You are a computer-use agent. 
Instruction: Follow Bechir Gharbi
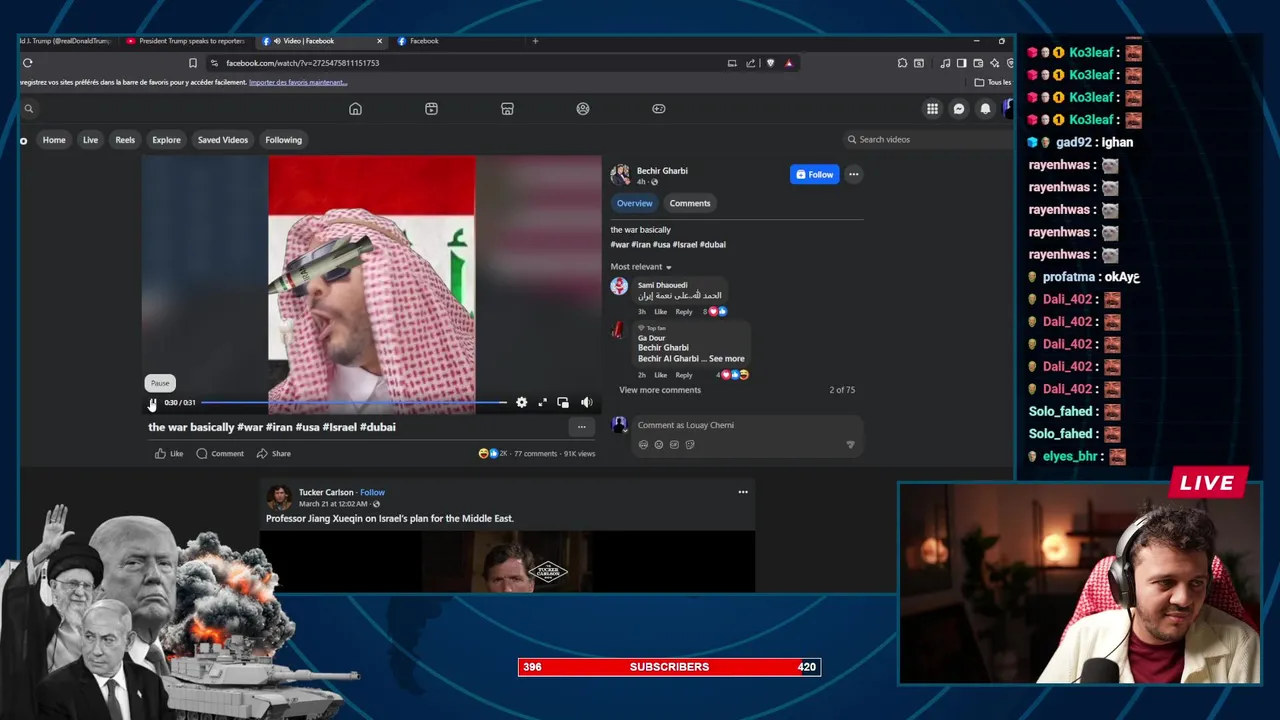point(814,174)
